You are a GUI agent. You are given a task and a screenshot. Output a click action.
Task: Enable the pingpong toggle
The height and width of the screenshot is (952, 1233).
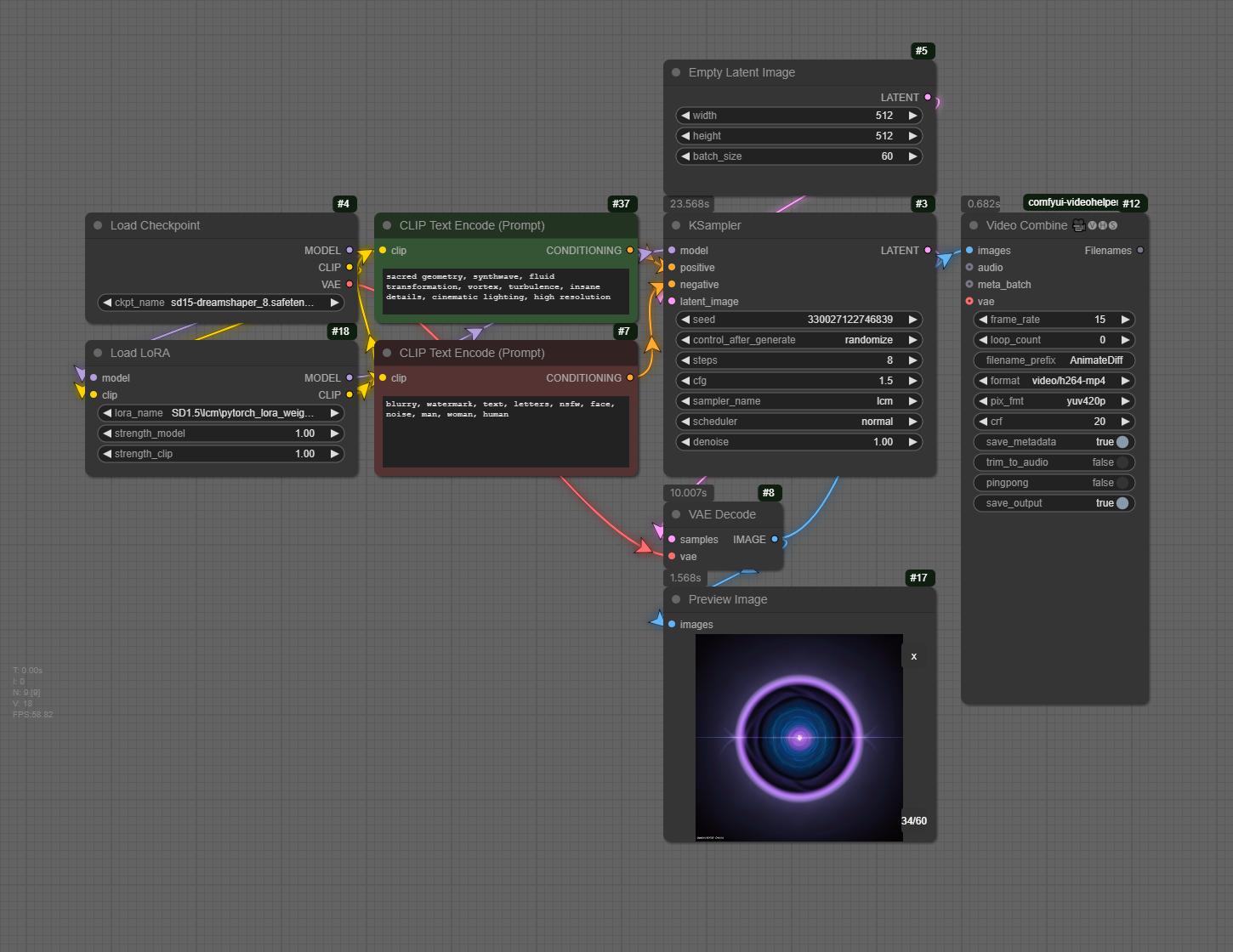click(1122, 483)
